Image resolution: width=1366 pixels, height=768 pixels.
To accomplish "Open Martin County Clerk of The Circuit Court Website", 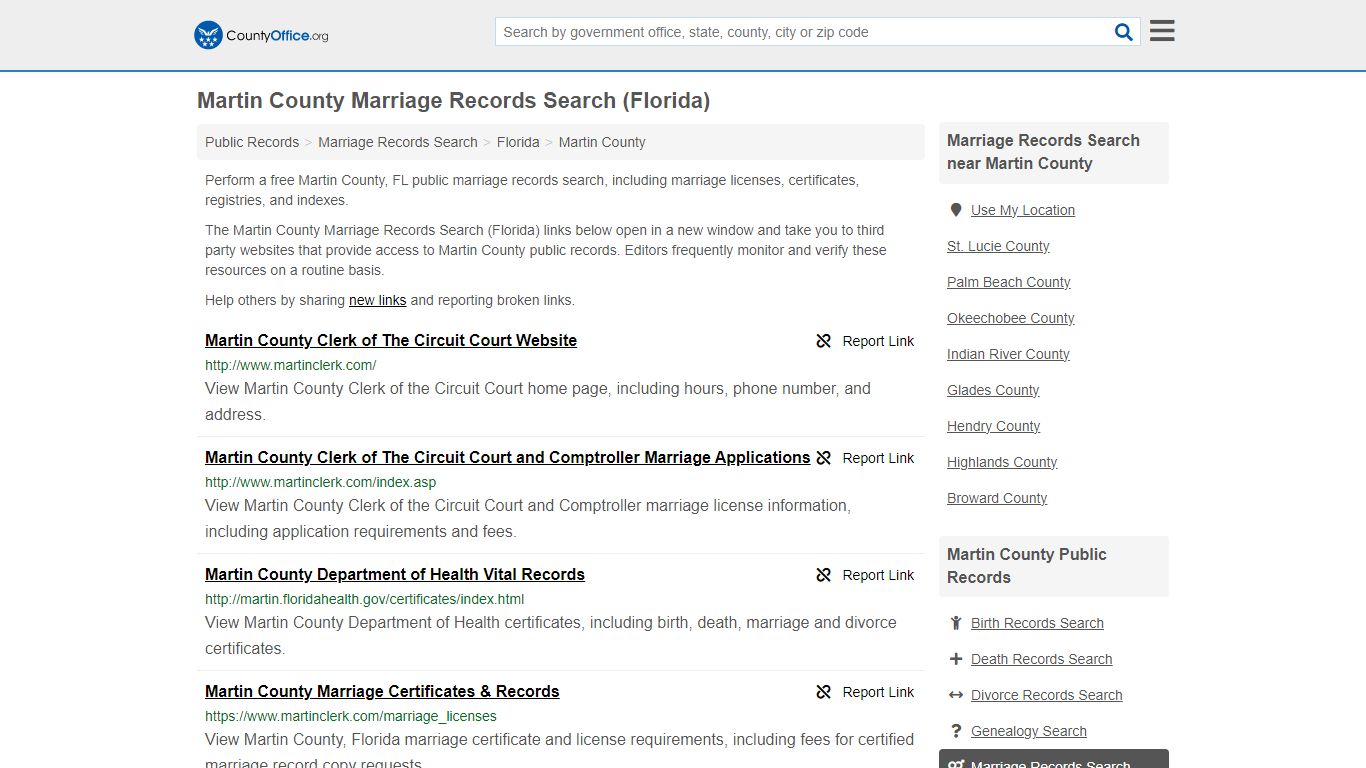I will 391,340.
